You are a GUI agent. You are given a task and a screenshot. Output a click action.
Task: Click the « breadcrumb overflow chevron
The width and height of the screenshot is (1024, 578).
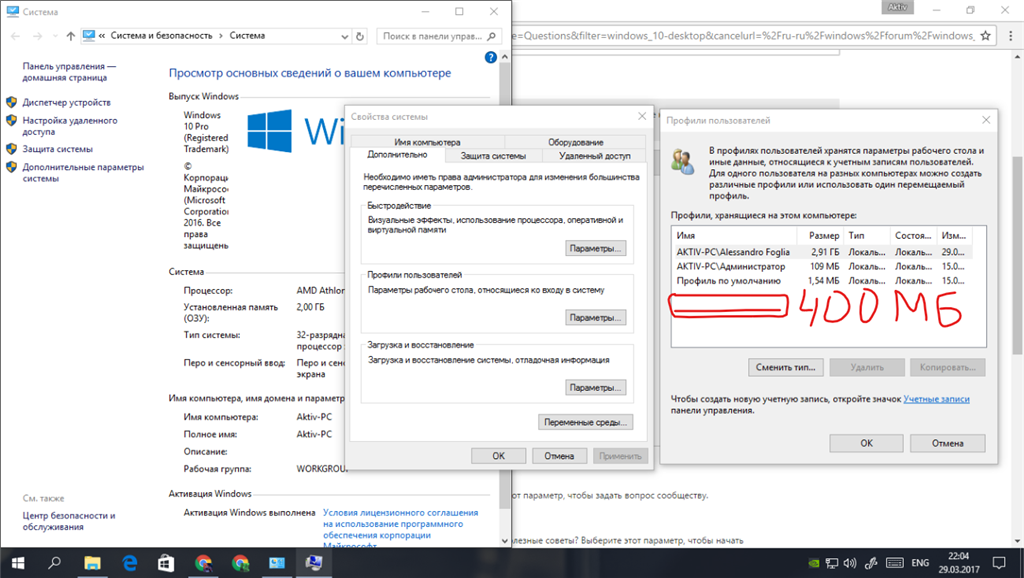pos(102,36)
